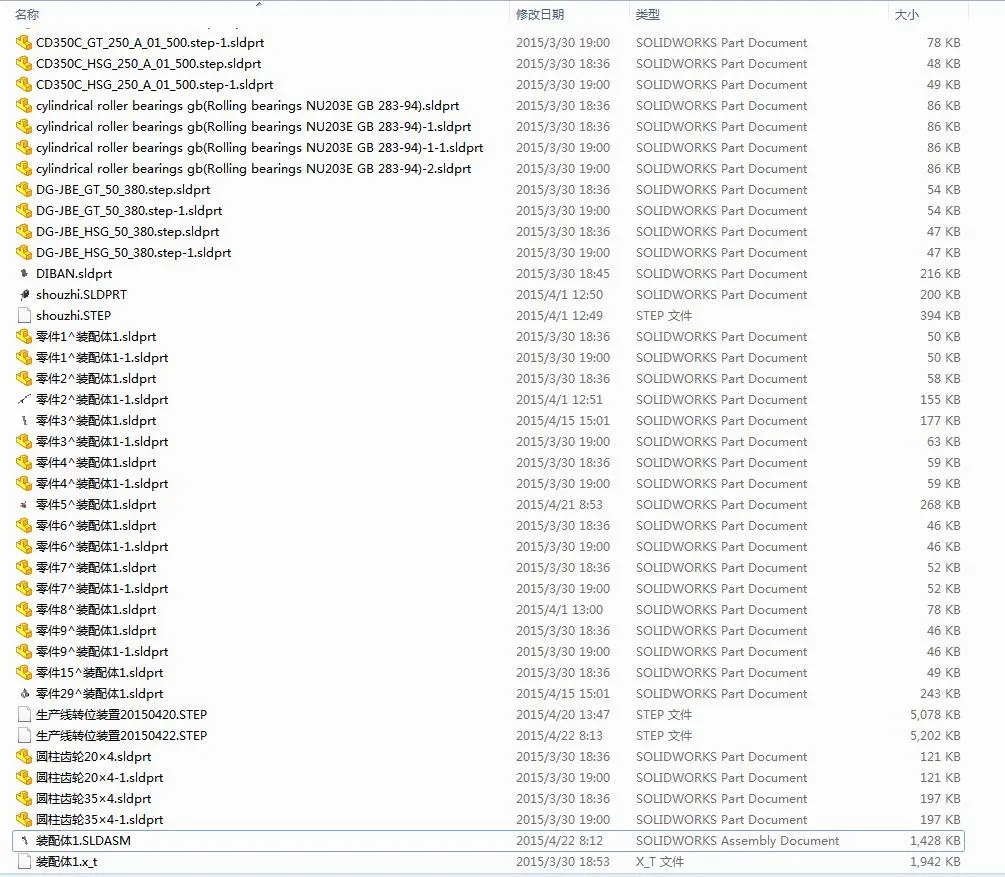Click the part icon of 零件8^装配体1.sldprt
The width and height of the screenshot is (1005, 877).
[x=24, y=610]
